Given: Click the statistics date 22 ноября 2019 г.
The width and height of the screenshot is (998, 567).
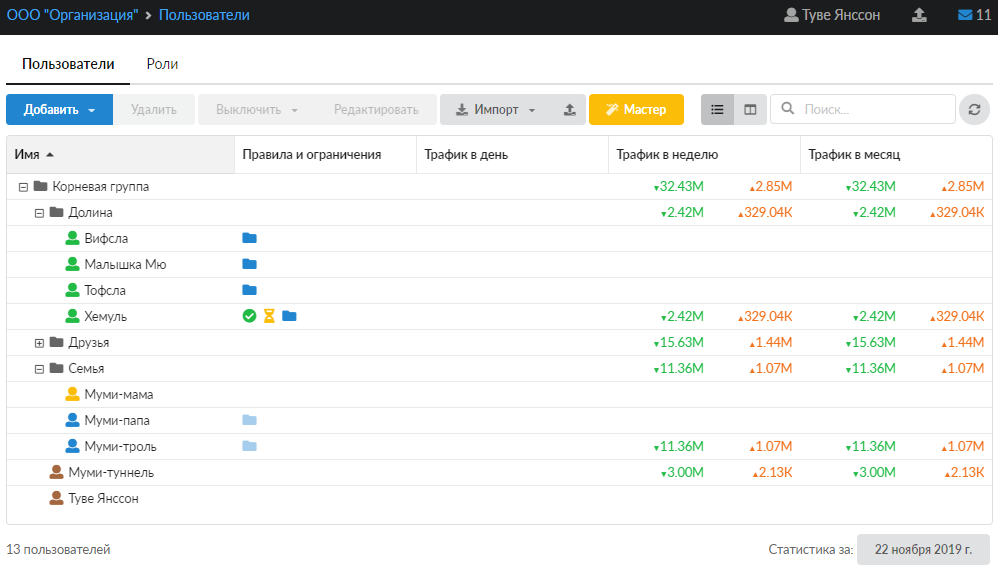Looking at the screenshot, I should pos(923,549).
